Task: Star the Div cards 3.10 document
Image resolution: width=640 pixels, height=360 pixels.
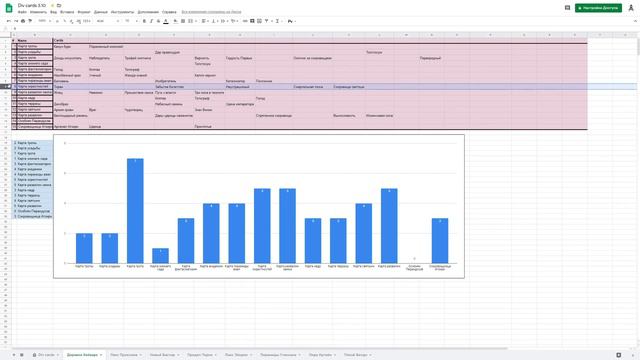Action: (x=52, y=6)
